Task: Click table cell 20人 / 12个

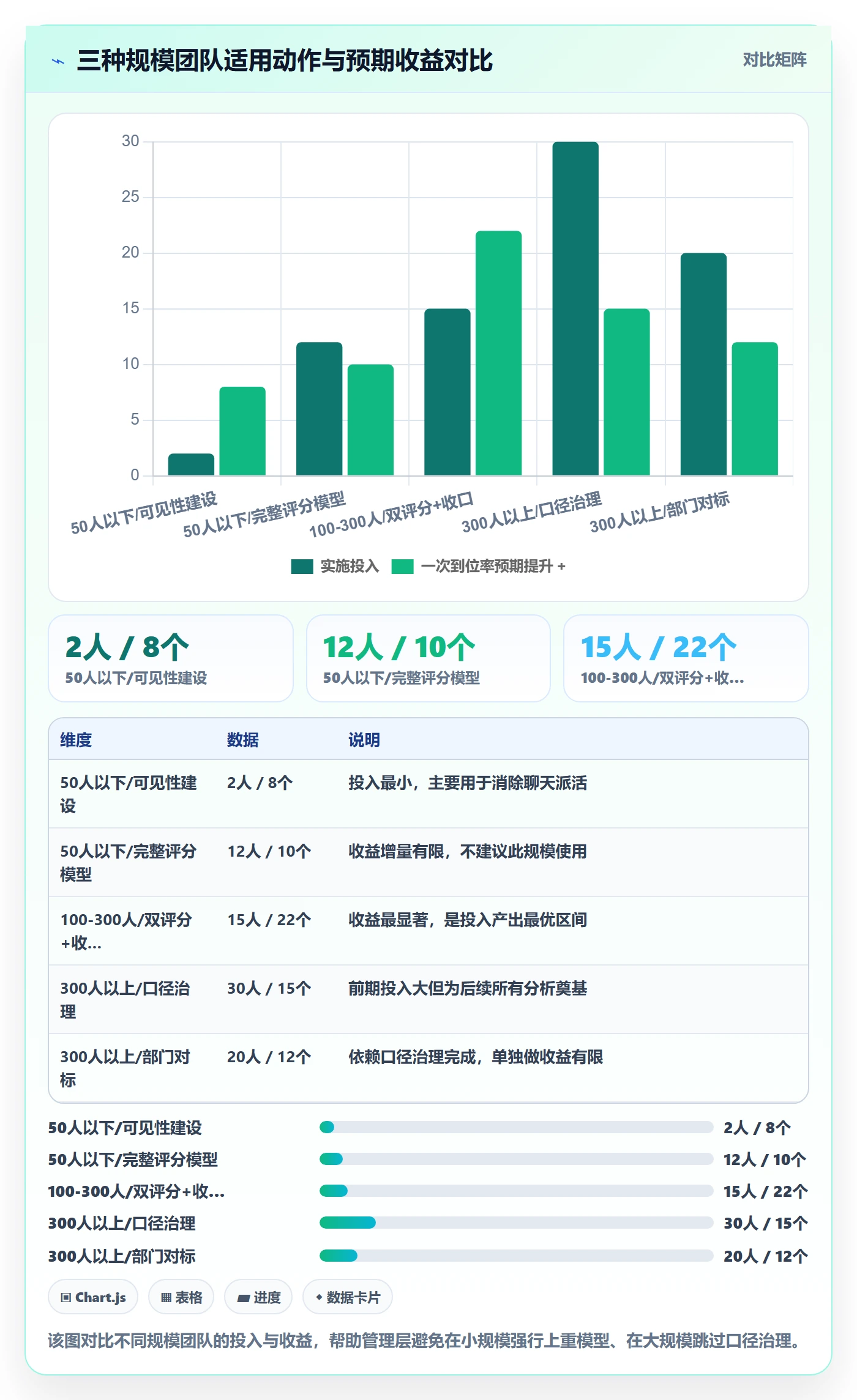Action: (269, 1057)
